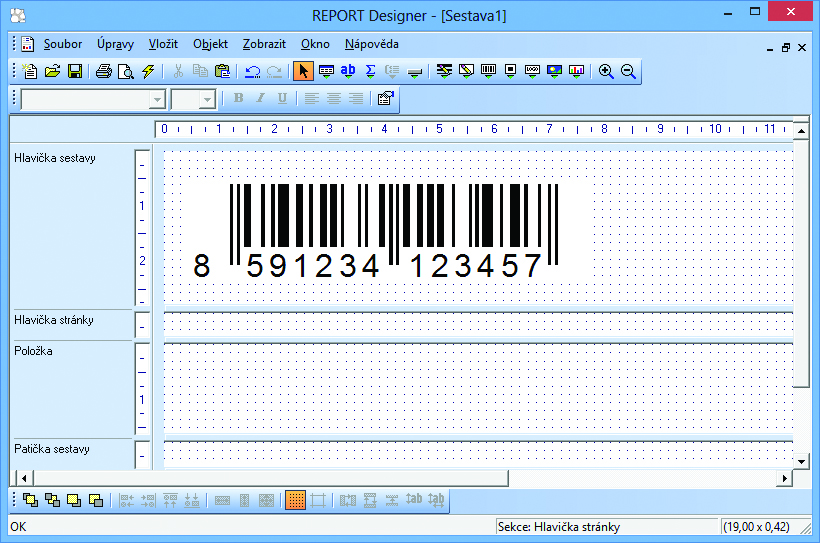The width and height of the screenshot is (820, 543).
Task: Select the Patička sestavy section label
Action: [52, 449]
